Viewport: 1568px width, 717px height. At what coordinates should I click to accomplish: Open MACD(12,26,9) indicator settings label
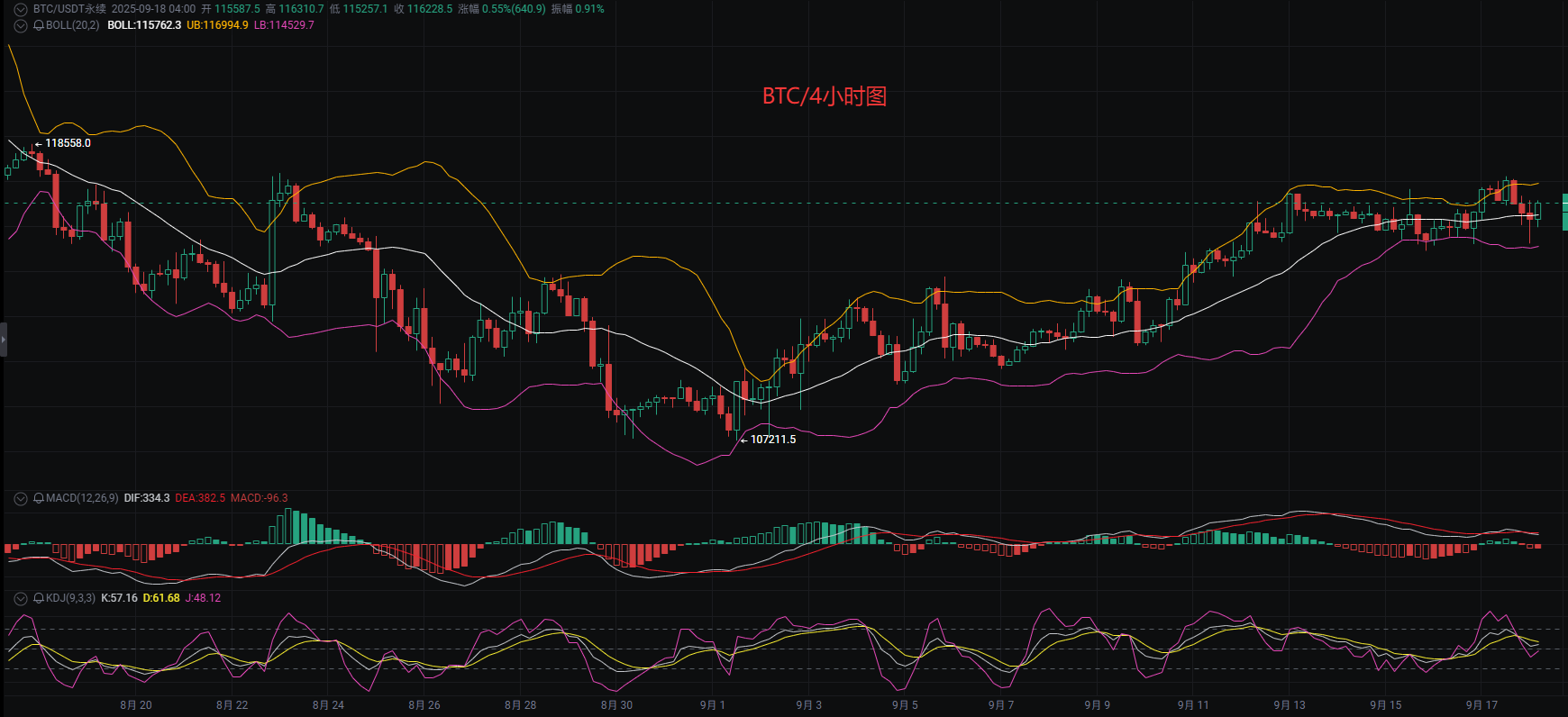point(82,498)
